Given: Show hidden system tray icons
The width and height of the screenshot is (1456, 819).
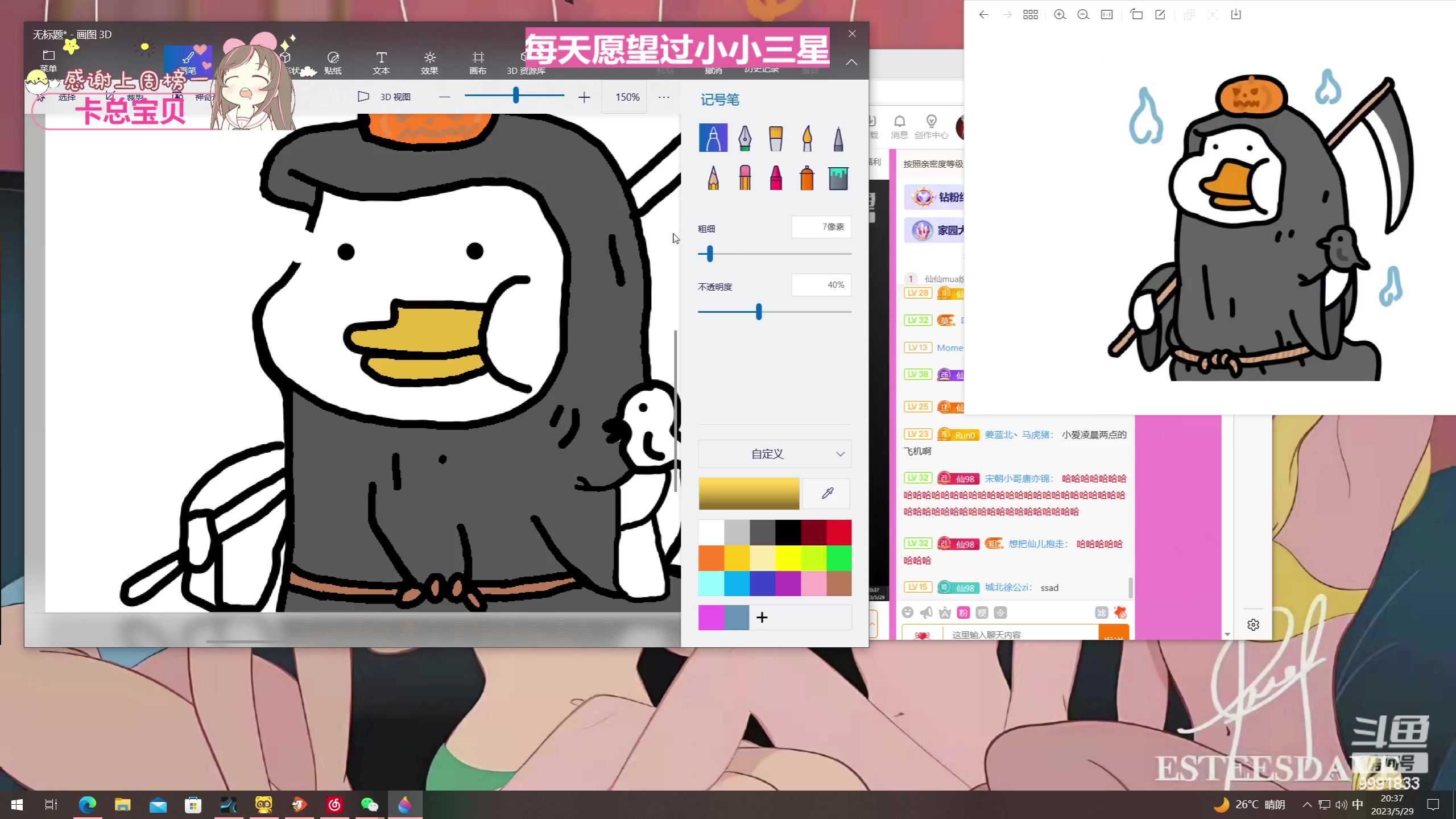Looking at the screenshot, I should pyautogui.click(x=1307, y=805).
